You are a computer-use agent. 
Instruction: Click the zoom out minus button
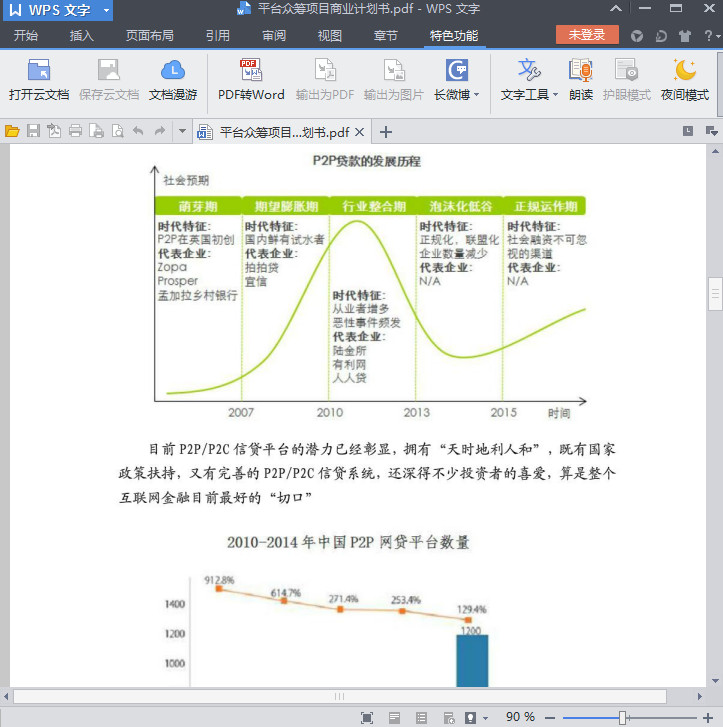(550, 718)
